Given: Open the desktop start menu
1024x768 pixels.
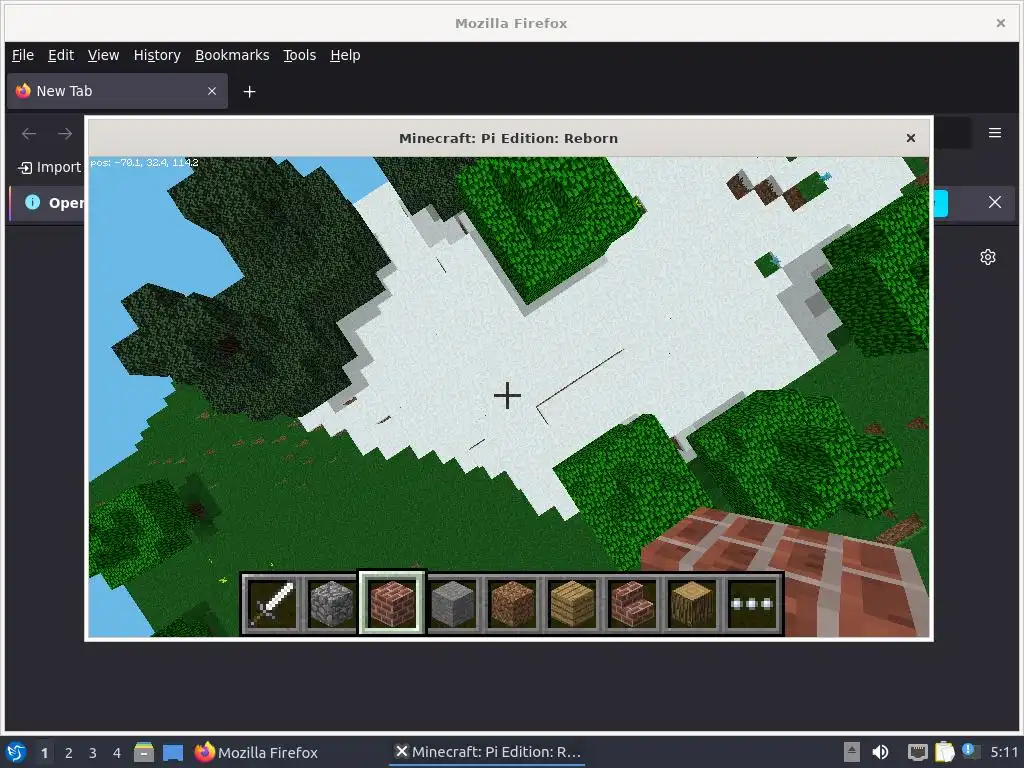Looking at the screenshot, I should (x=16, y=752).
